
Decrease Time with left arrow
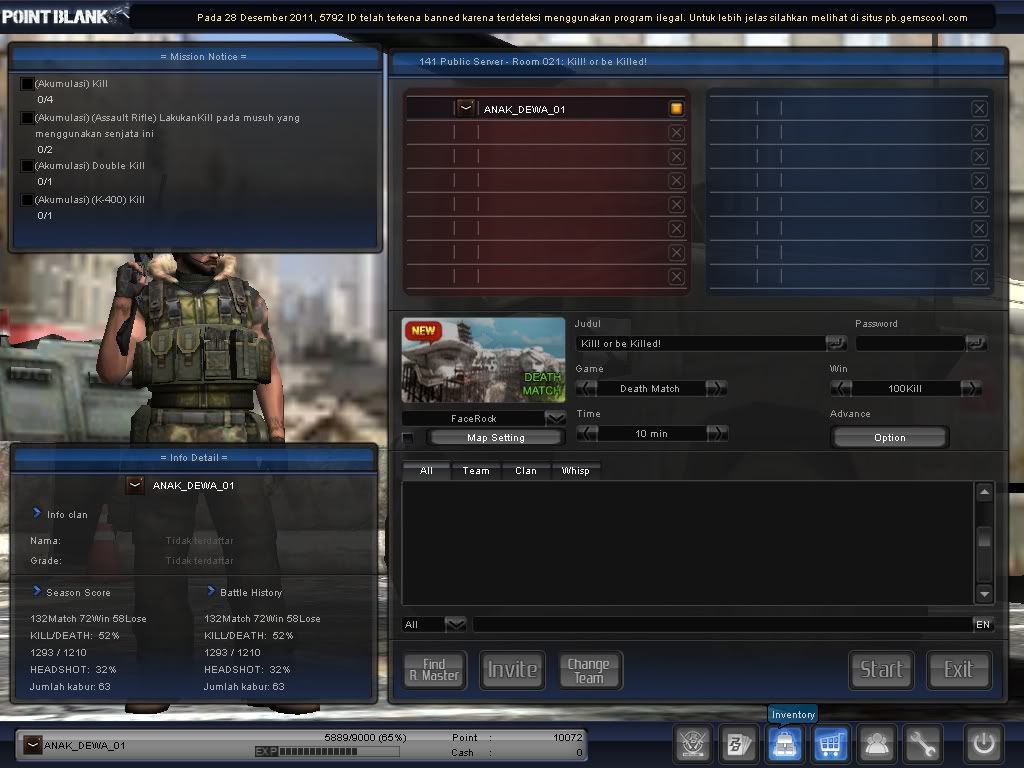point(586,434)
